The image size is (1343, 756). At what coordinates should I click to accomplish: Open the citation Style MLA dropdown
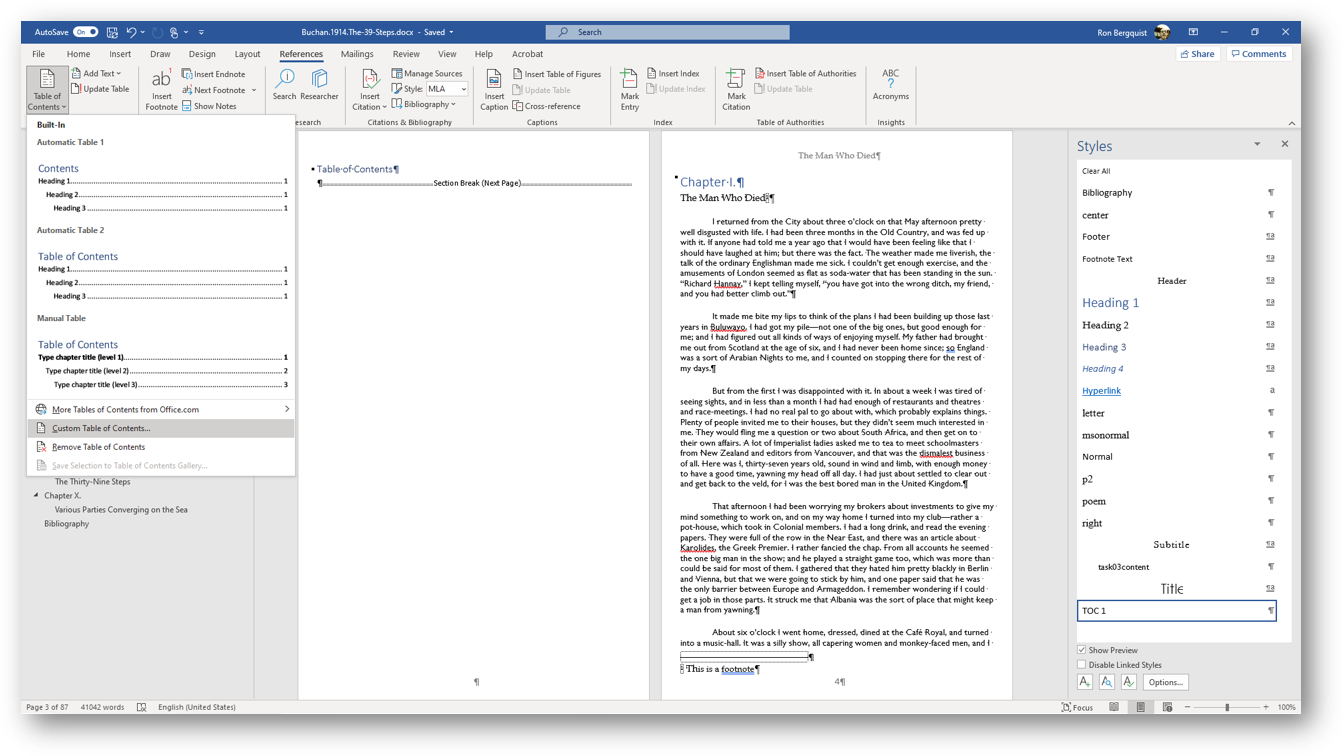point(463,89)
